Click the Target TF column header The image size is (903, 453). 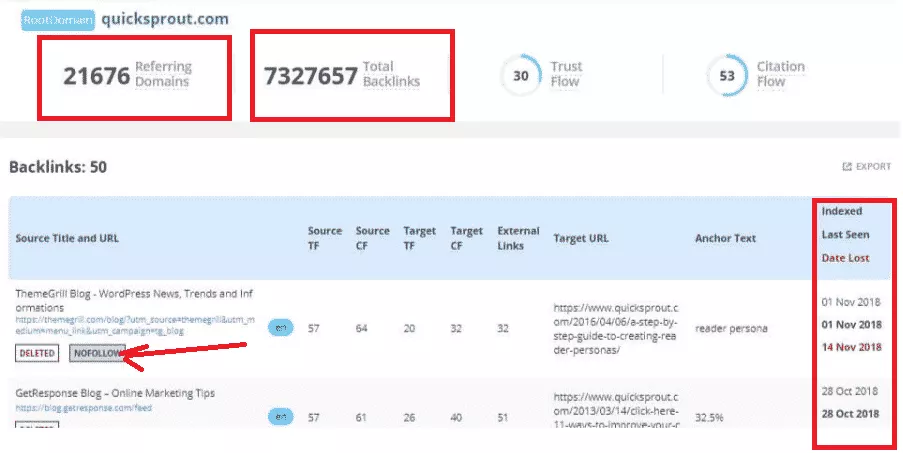[x=419, y=238]
